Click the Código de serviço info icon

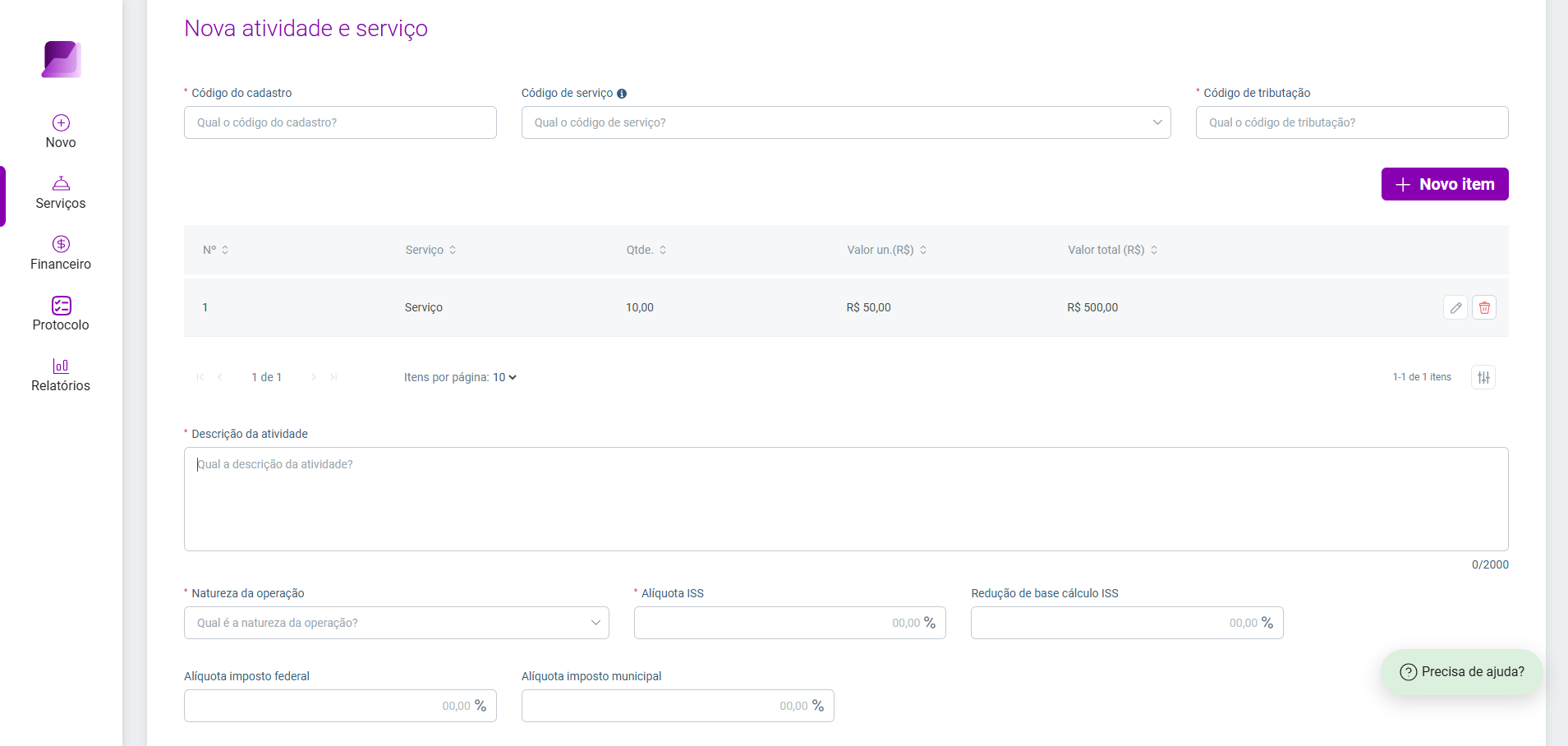[x=622, y=94]
